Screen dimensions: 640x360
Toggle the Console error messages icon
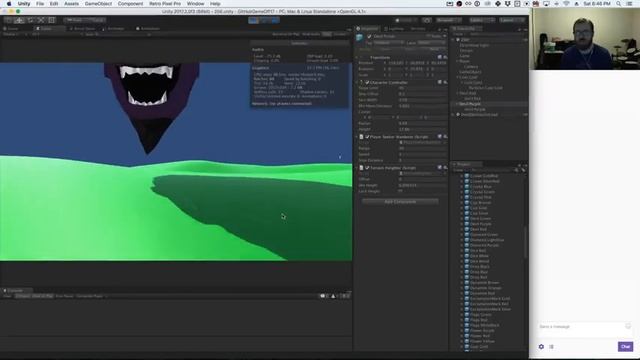point(345,296)
